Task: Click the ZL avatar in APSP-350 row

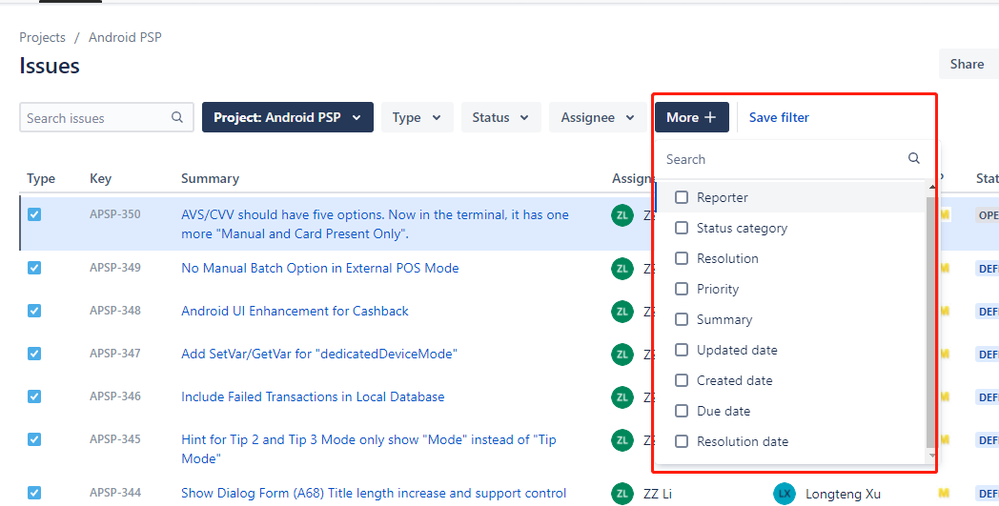Action: point(622,215)
